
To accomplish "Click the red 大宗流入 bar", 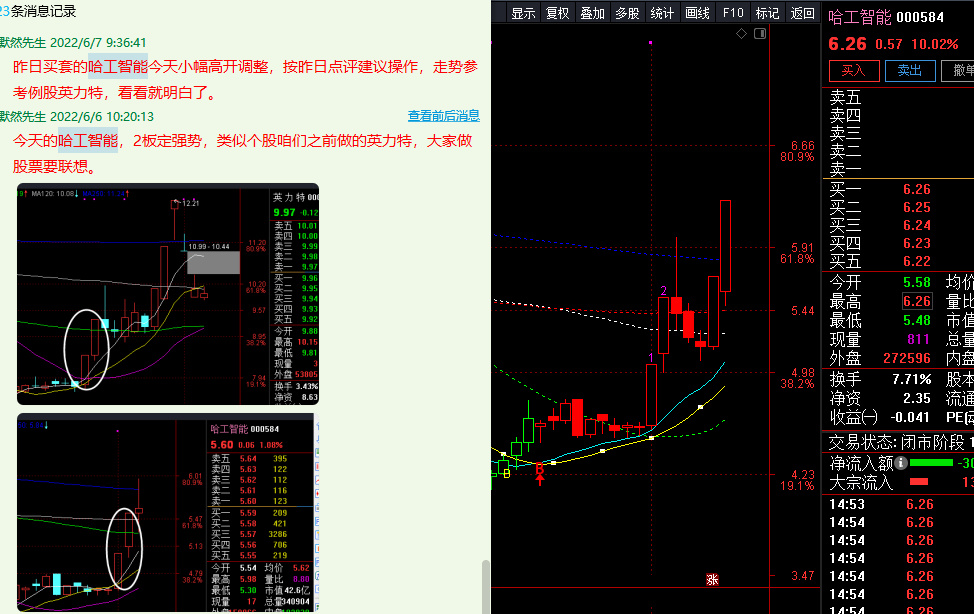I will click(919, 482).
